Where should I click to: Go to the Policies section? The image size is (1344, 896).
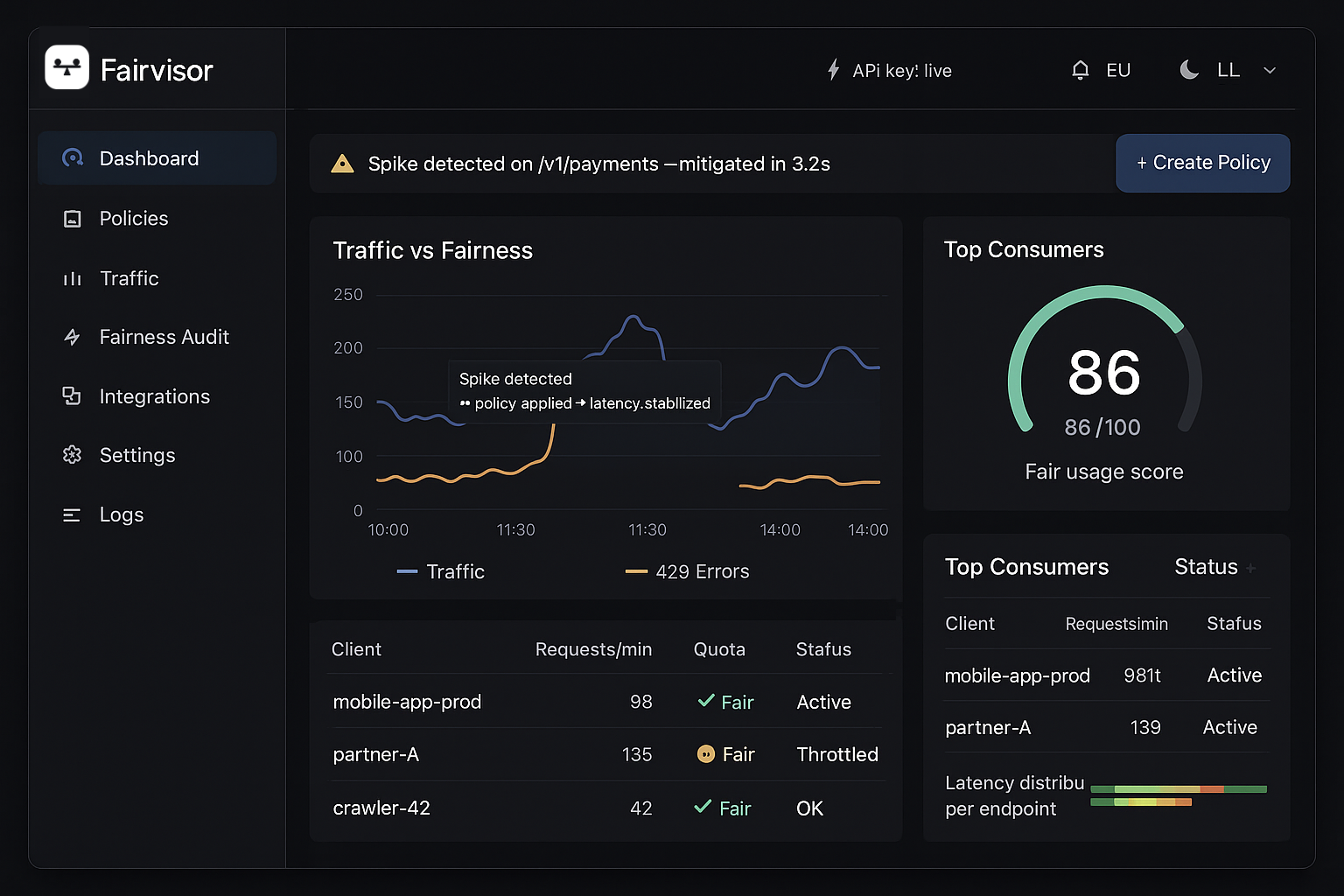(x=133, y=218)
